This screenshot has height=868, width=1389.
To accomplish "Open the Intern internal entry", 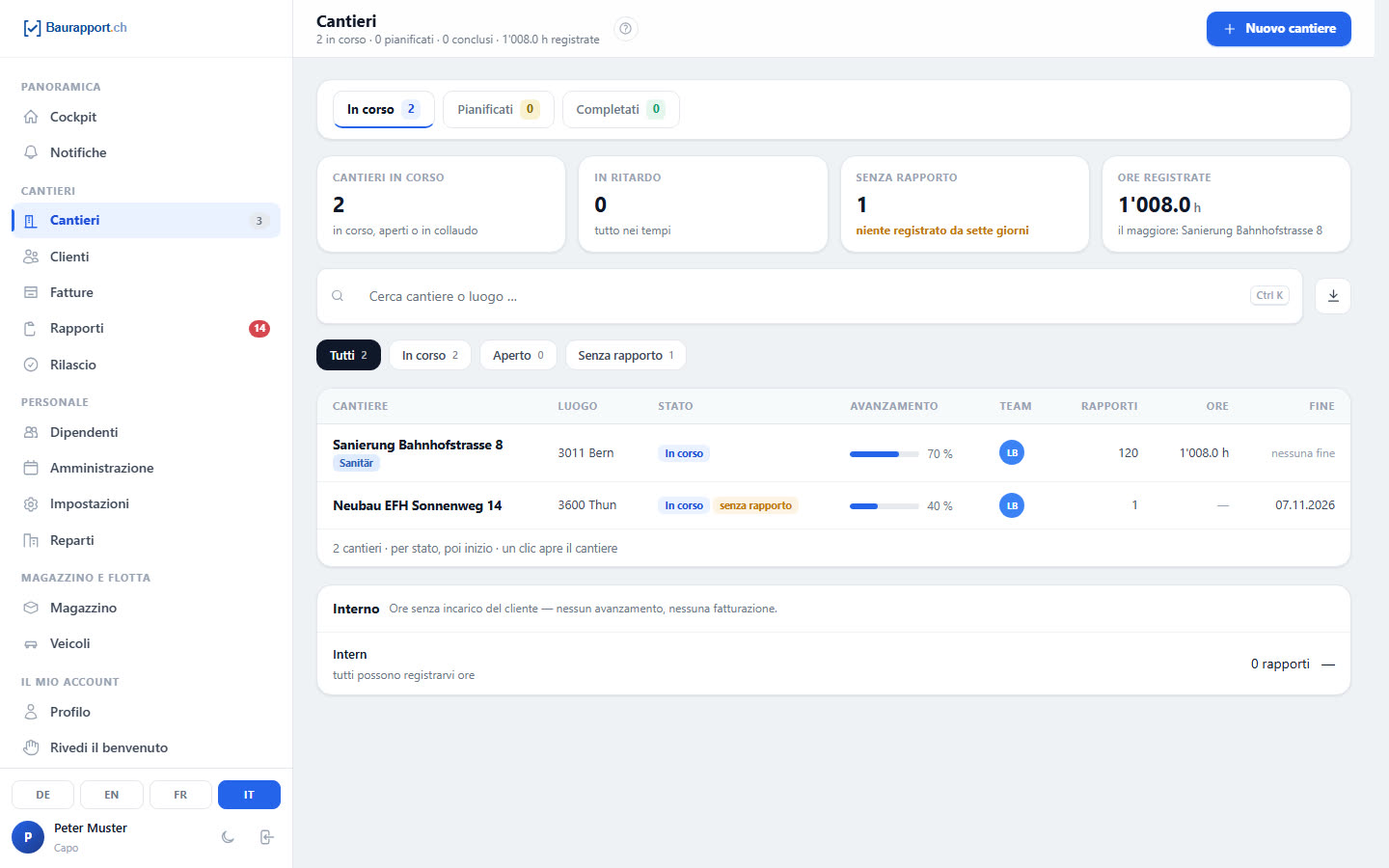I will point(833,664).
